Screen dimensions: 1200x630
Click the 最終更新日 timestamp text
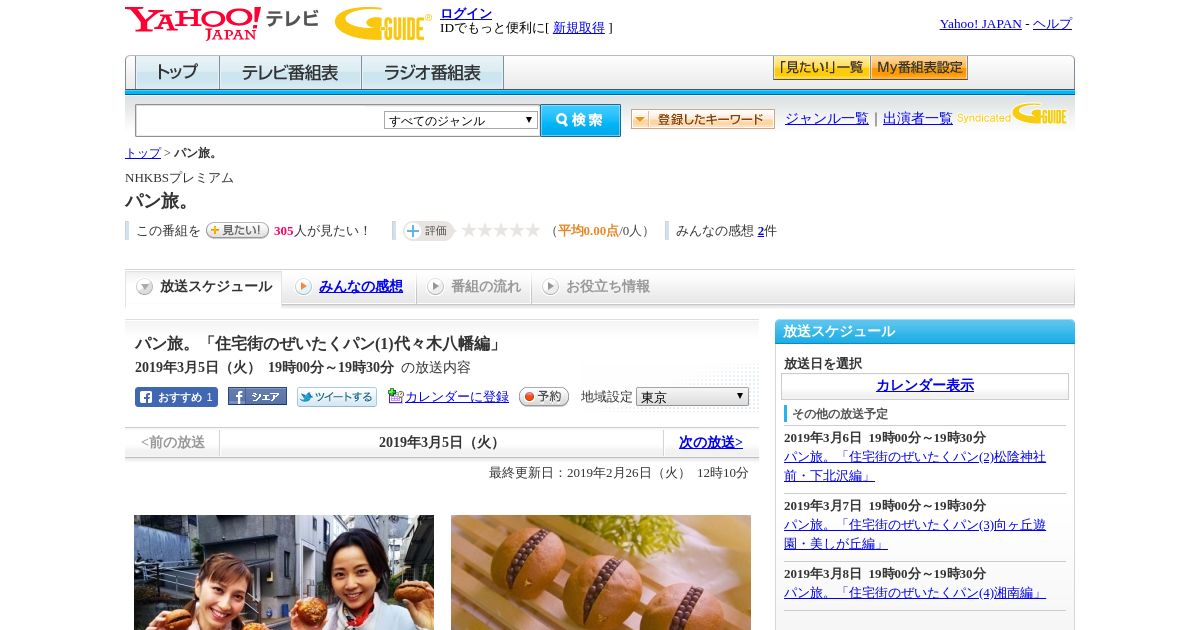pos(619,473)
